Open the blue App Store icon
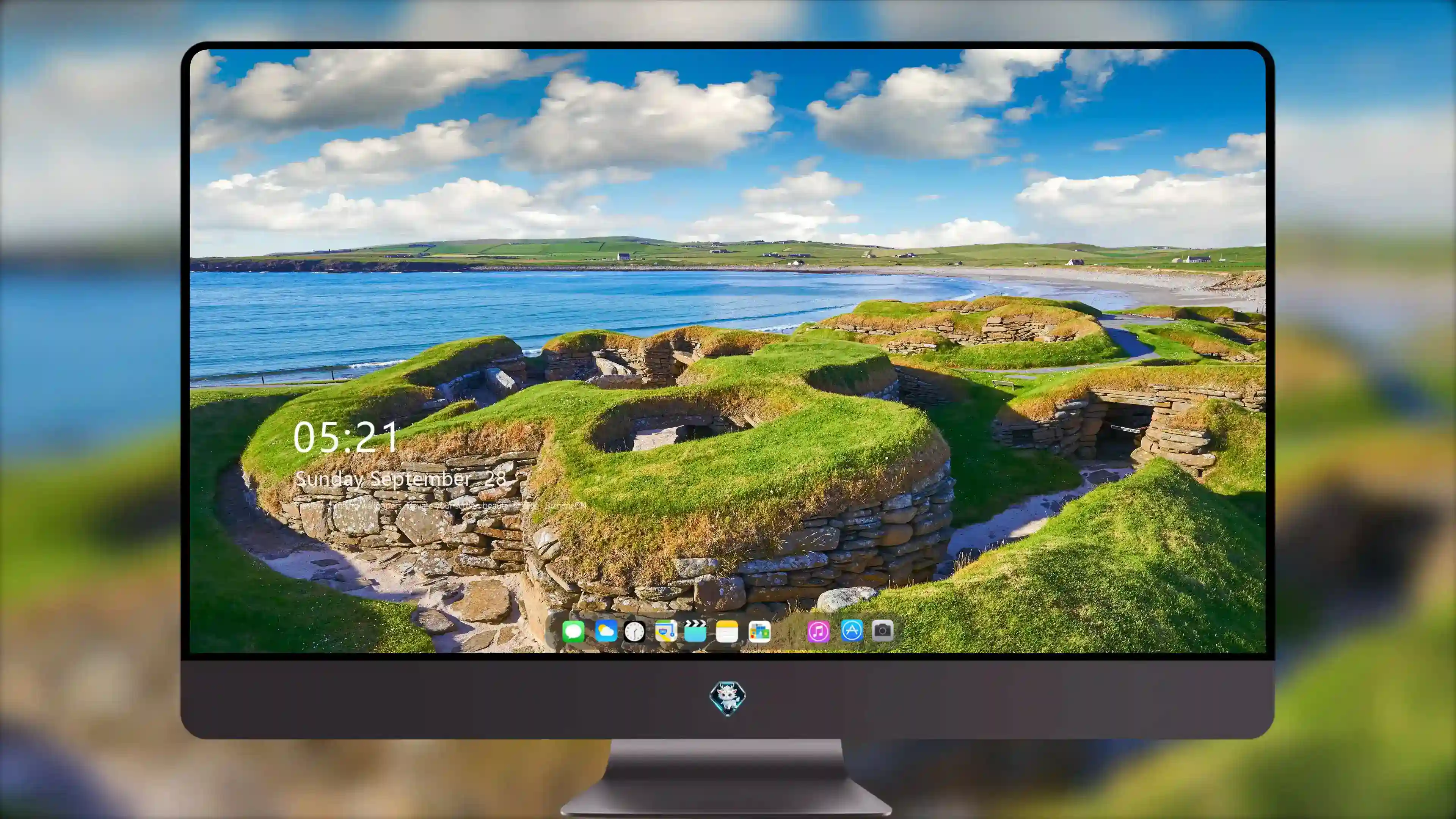 [x=852, y=630]
